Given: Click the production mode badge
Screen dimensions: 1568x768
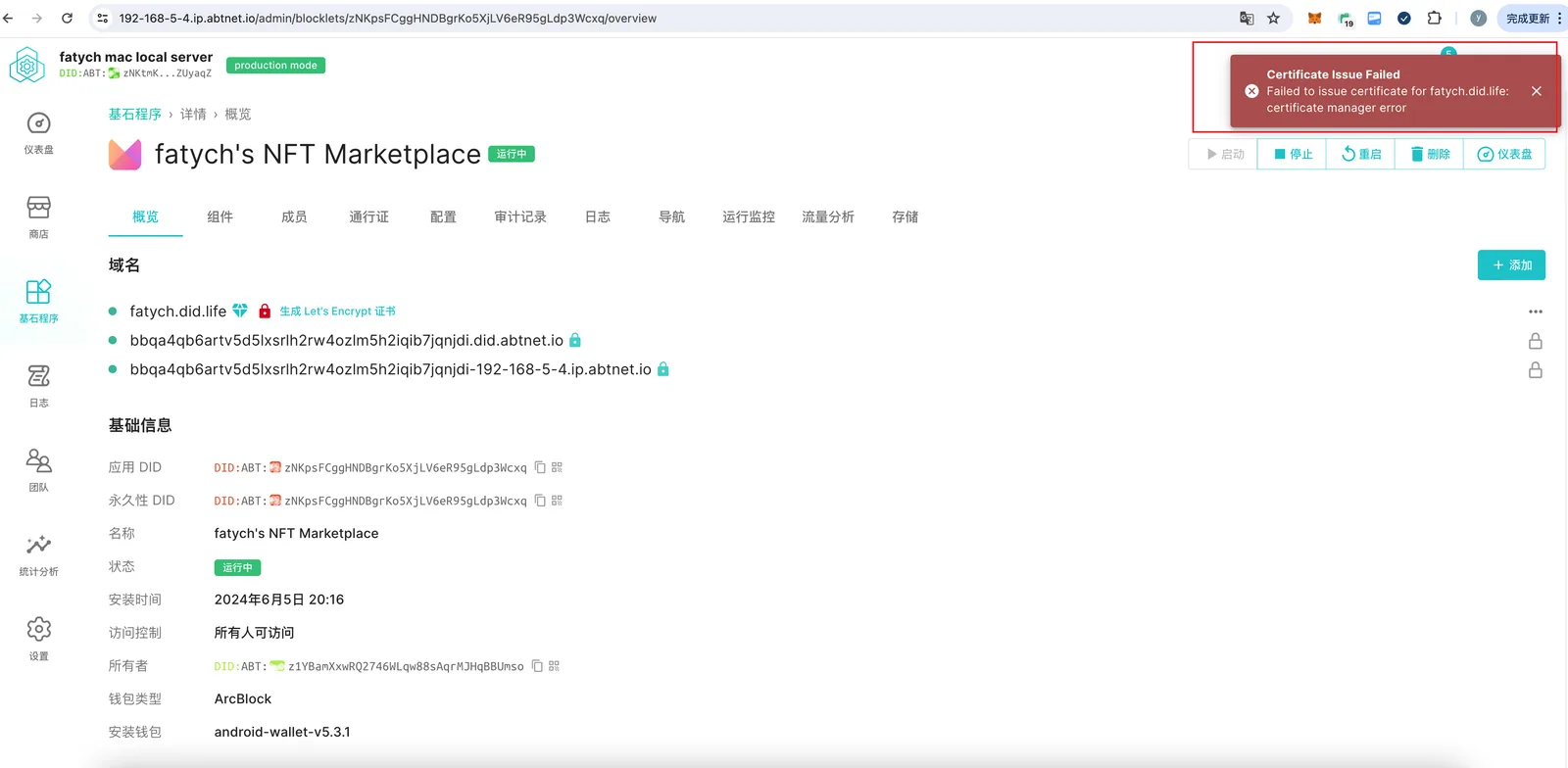Looking at the screenshot, I should tap(275, 66).
